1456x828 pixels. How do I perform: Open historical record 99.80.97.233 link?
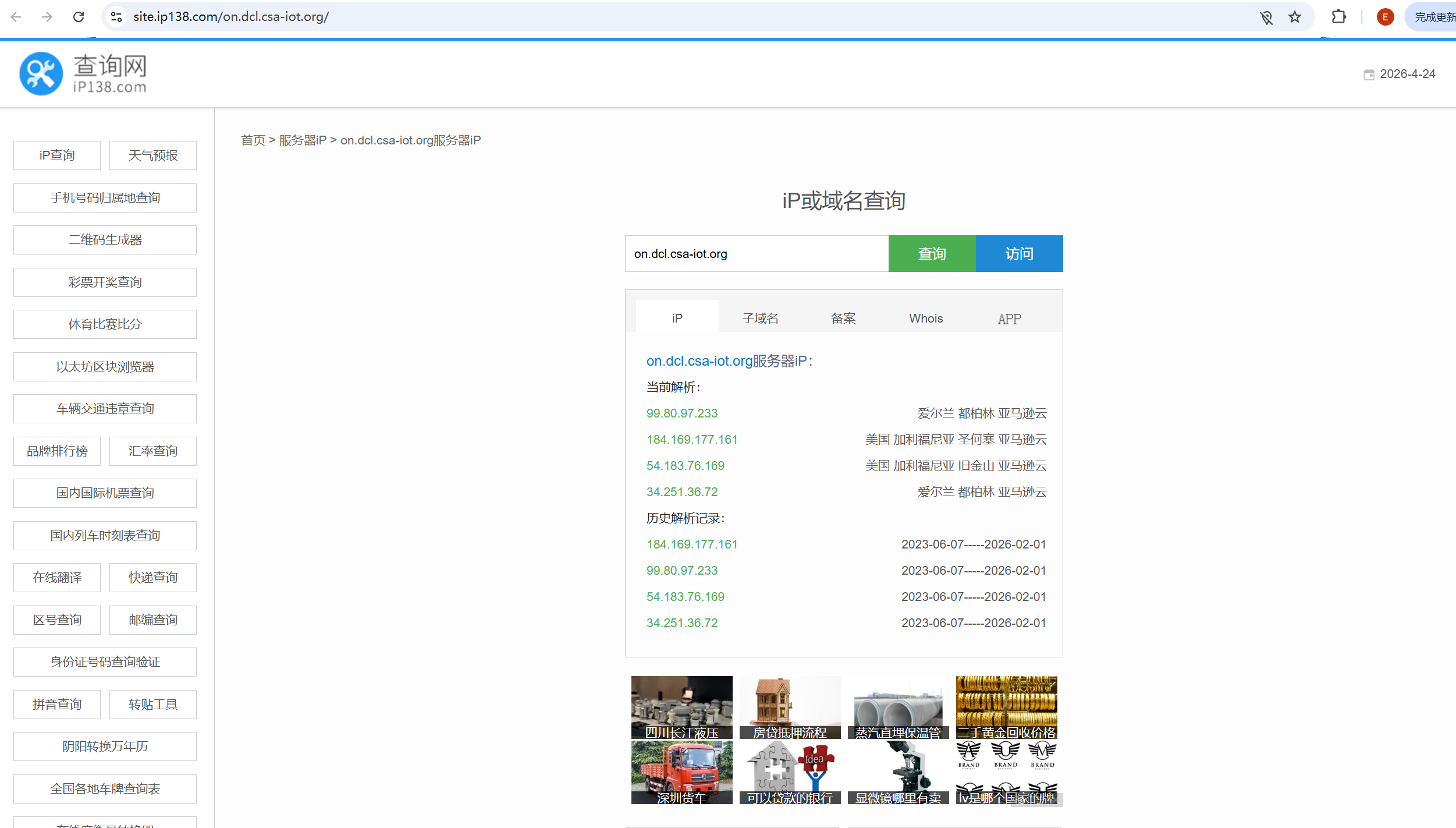tap(682, 571)
